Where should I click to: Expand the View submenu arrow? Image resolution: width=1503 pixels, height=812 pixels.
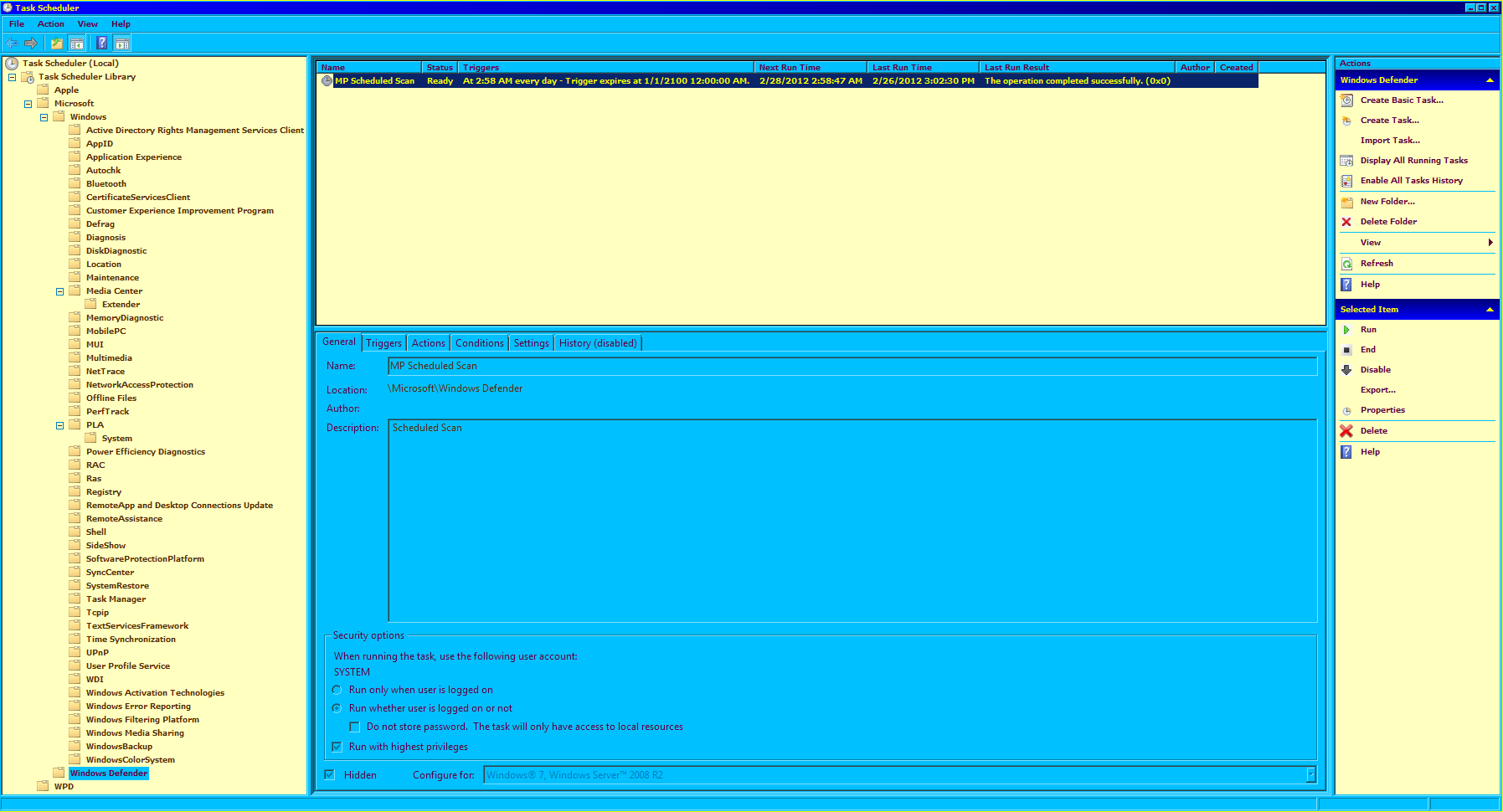pos(1490,243)
